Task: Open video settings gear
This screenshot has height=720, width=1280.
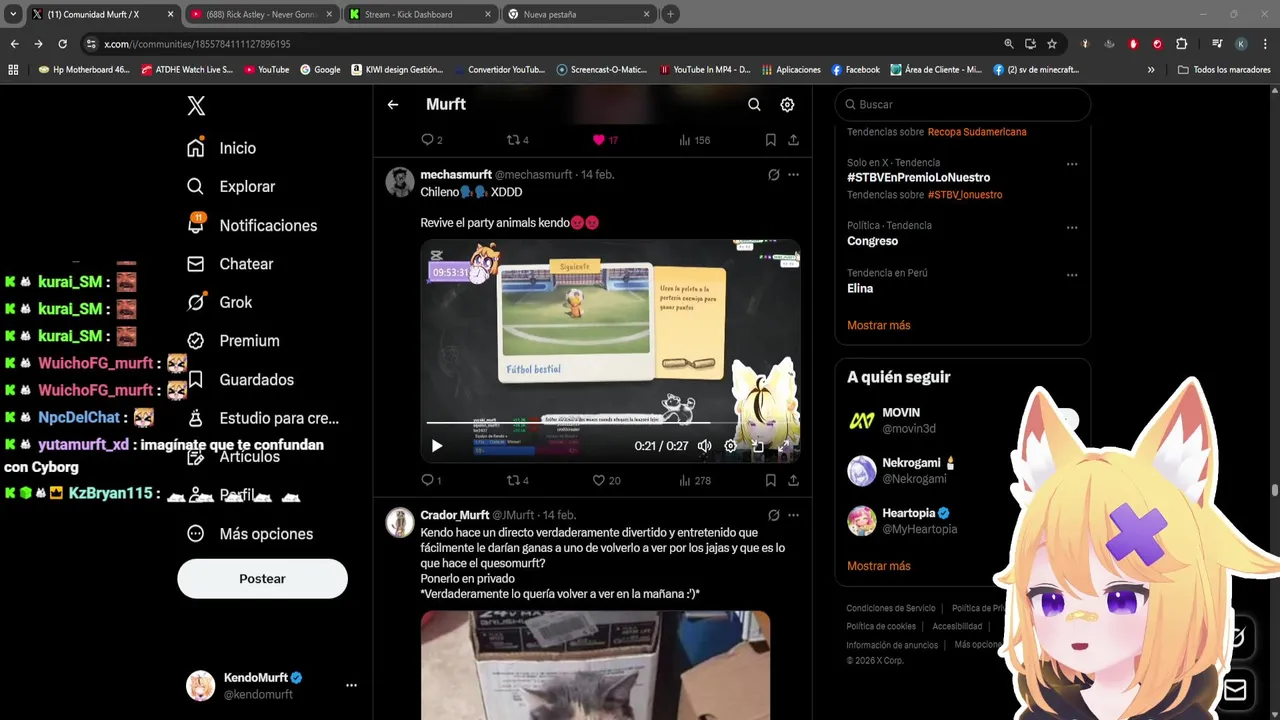Action: tap(730, 446)
